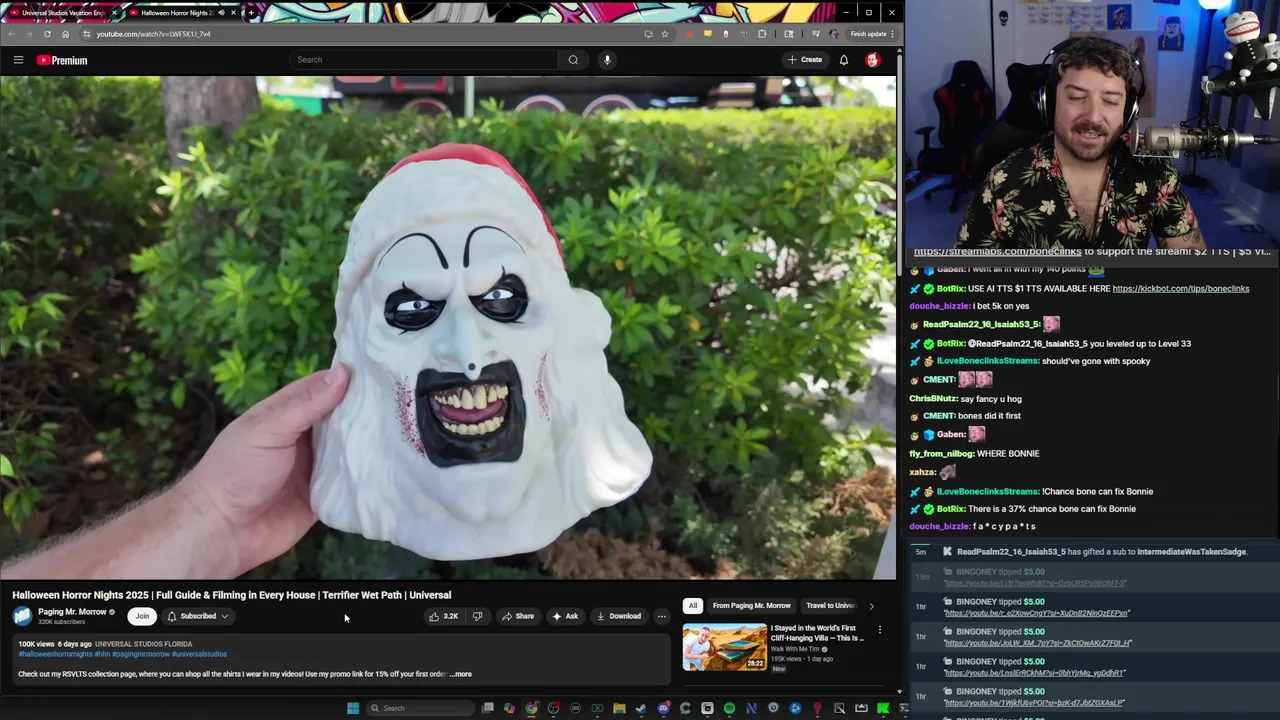Open the browser extensions puzzle icon
The width and height of the screenshot is (1280, 720).
pos(762,34)
